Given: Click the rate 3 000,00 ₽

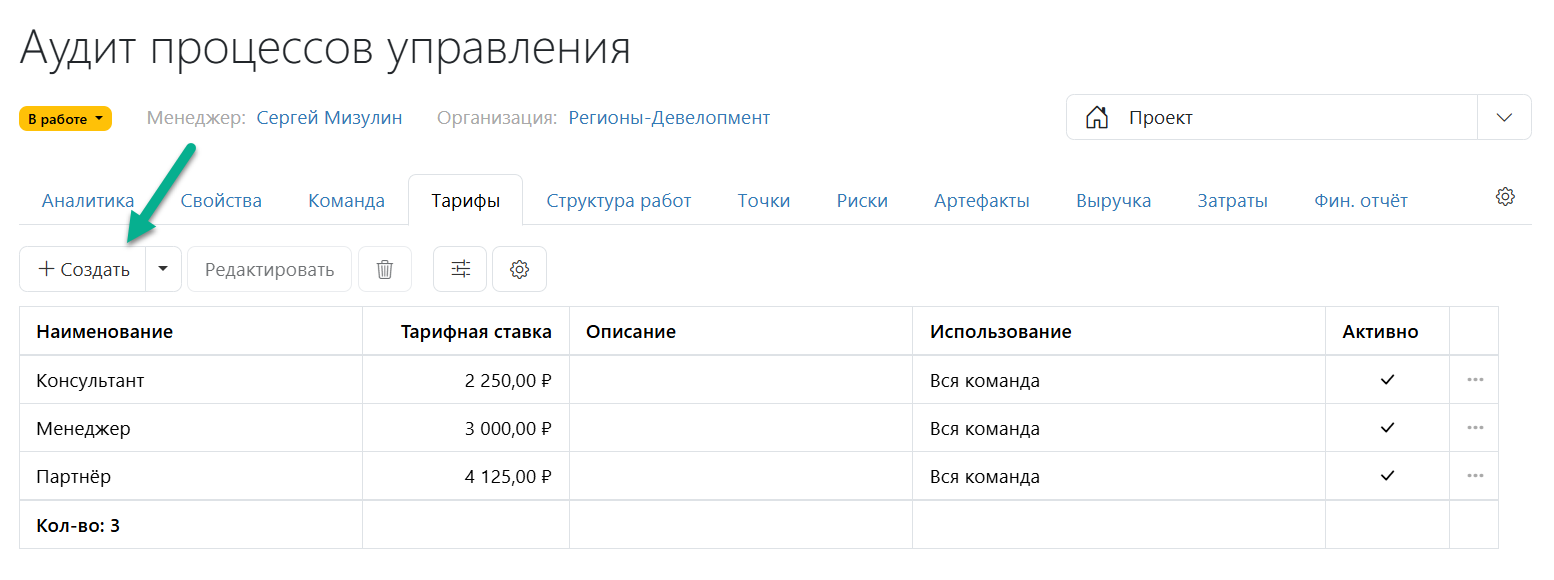Looking at the screenshot, I should click(x=508, y=429).
